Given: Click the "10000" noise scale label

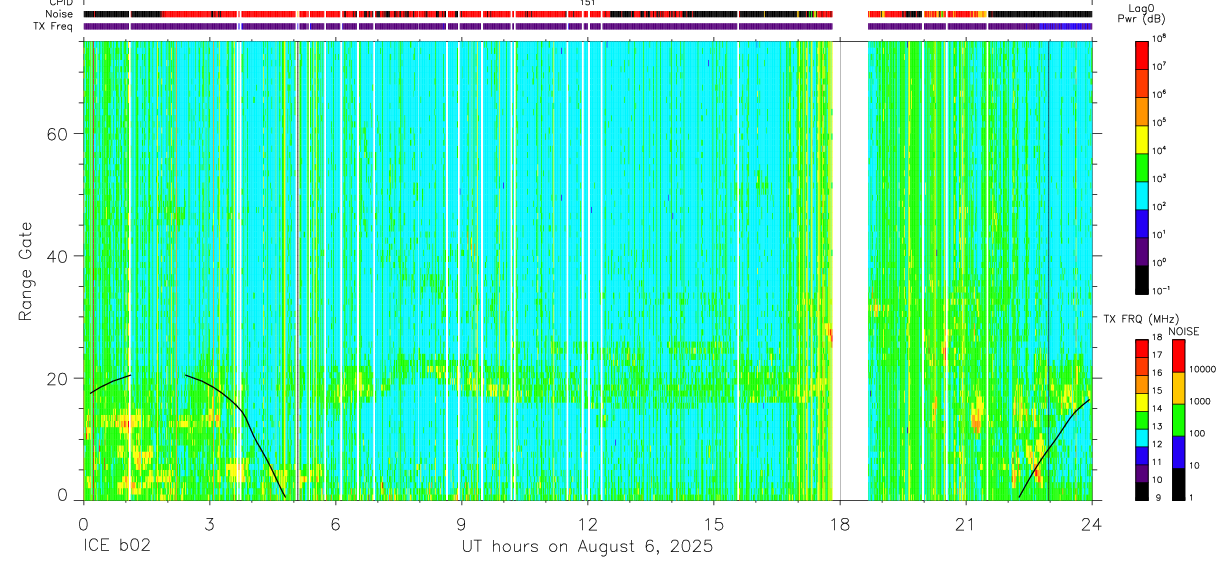Looking at the screenshot, I should tap(1204, 369).
